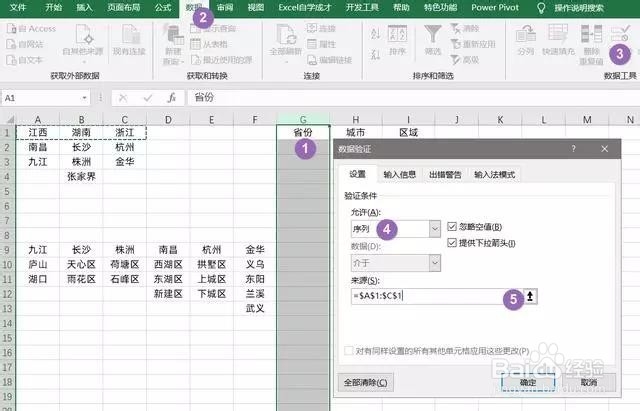The width and height of the screenshot is (640, 411).
Task: Switch to the 审阅 review tab
Action: click(x=225, y=8)
